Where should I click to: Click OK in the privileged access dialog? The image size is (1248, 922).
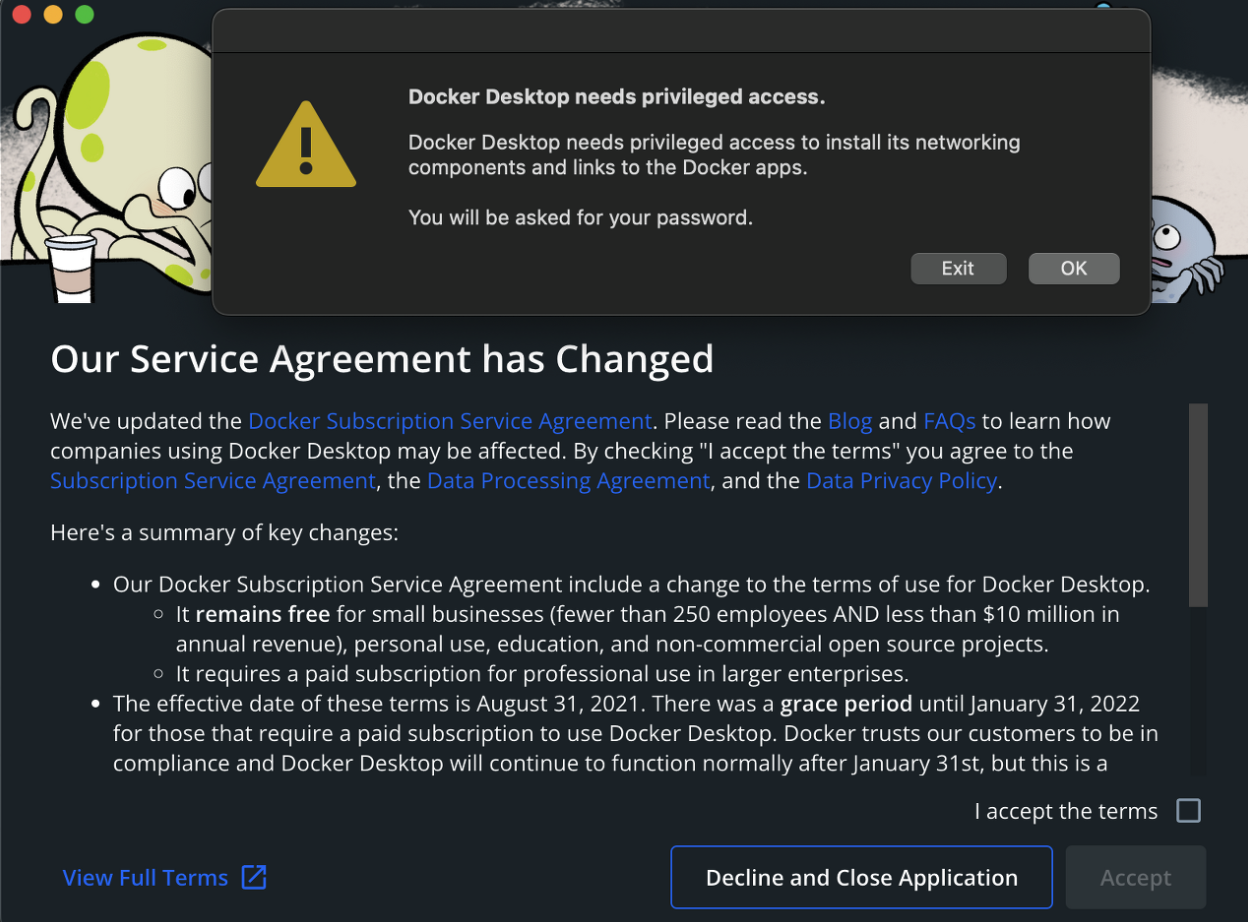(x=1073, y=268)
